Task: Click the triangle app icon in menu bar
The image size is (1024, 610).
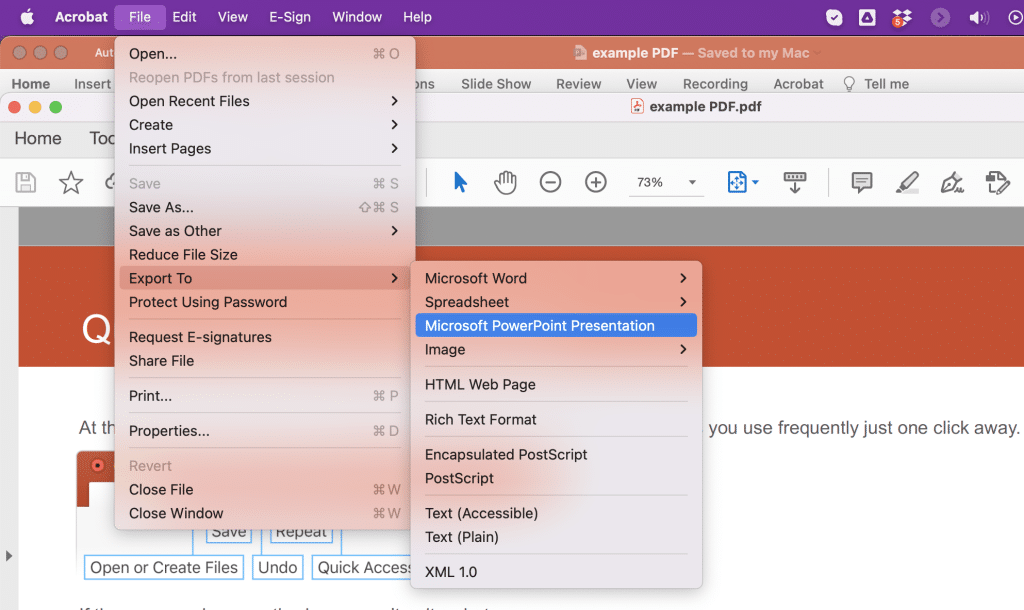Action: [x=867, y=18]
